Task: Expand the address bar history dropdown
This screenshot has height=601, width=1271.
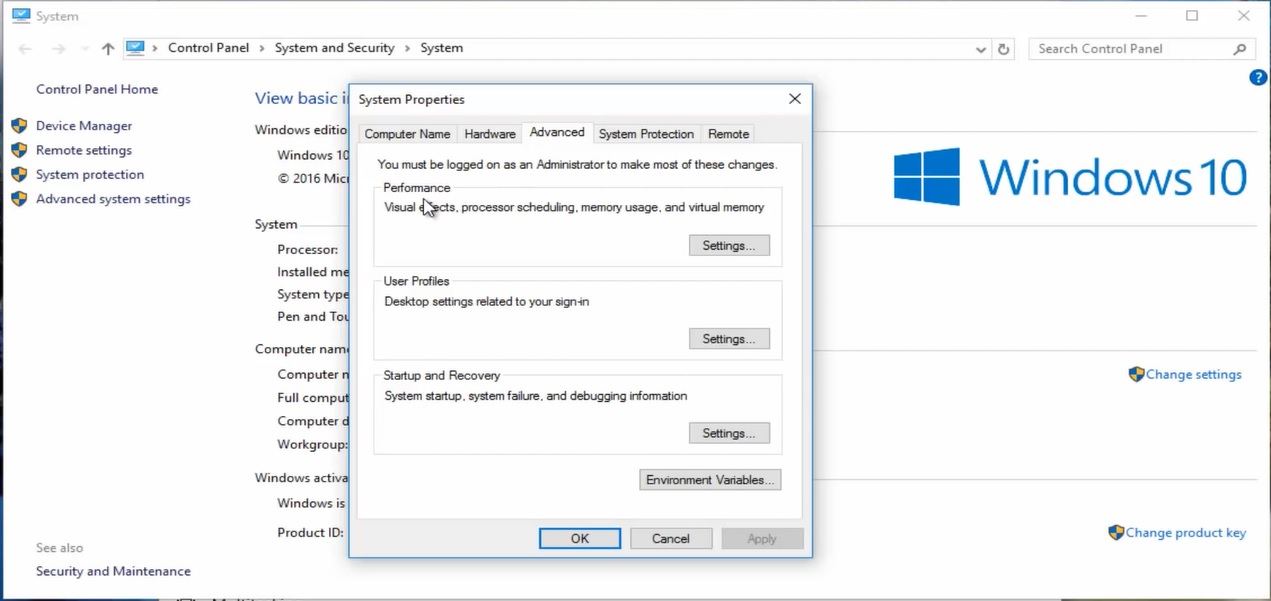Action: [x=981, y=49]
